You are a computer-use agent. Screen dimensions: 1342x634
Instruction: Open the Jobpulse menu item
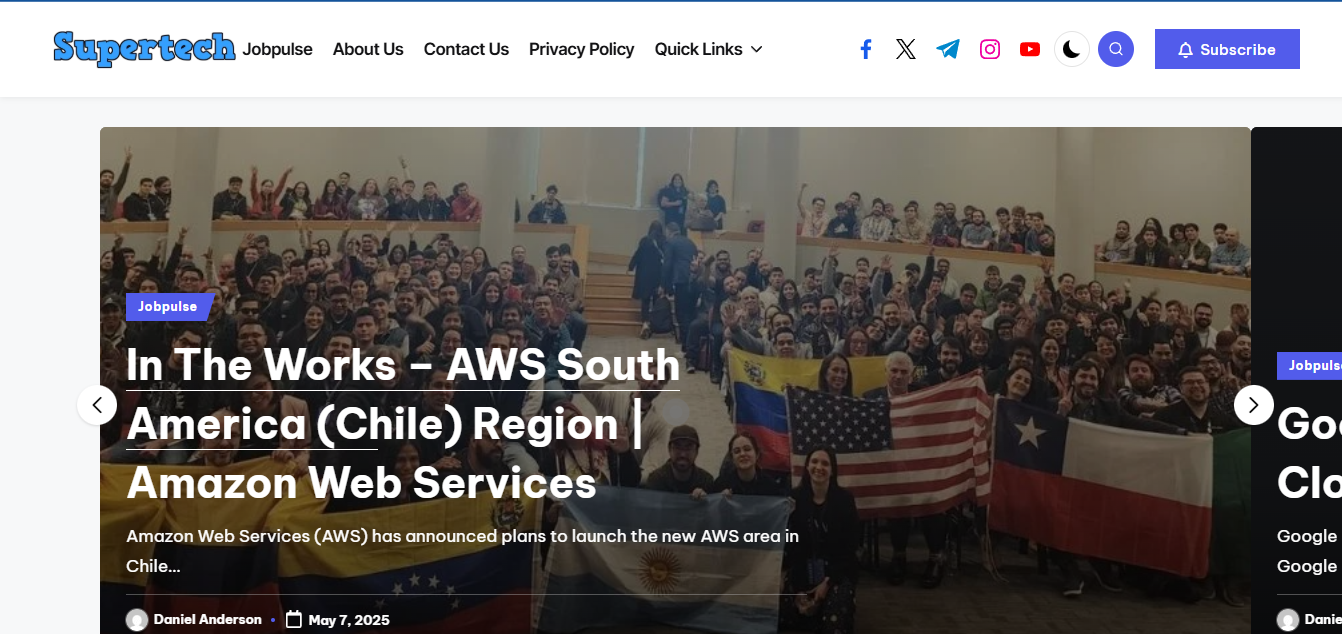pos(277,49)
